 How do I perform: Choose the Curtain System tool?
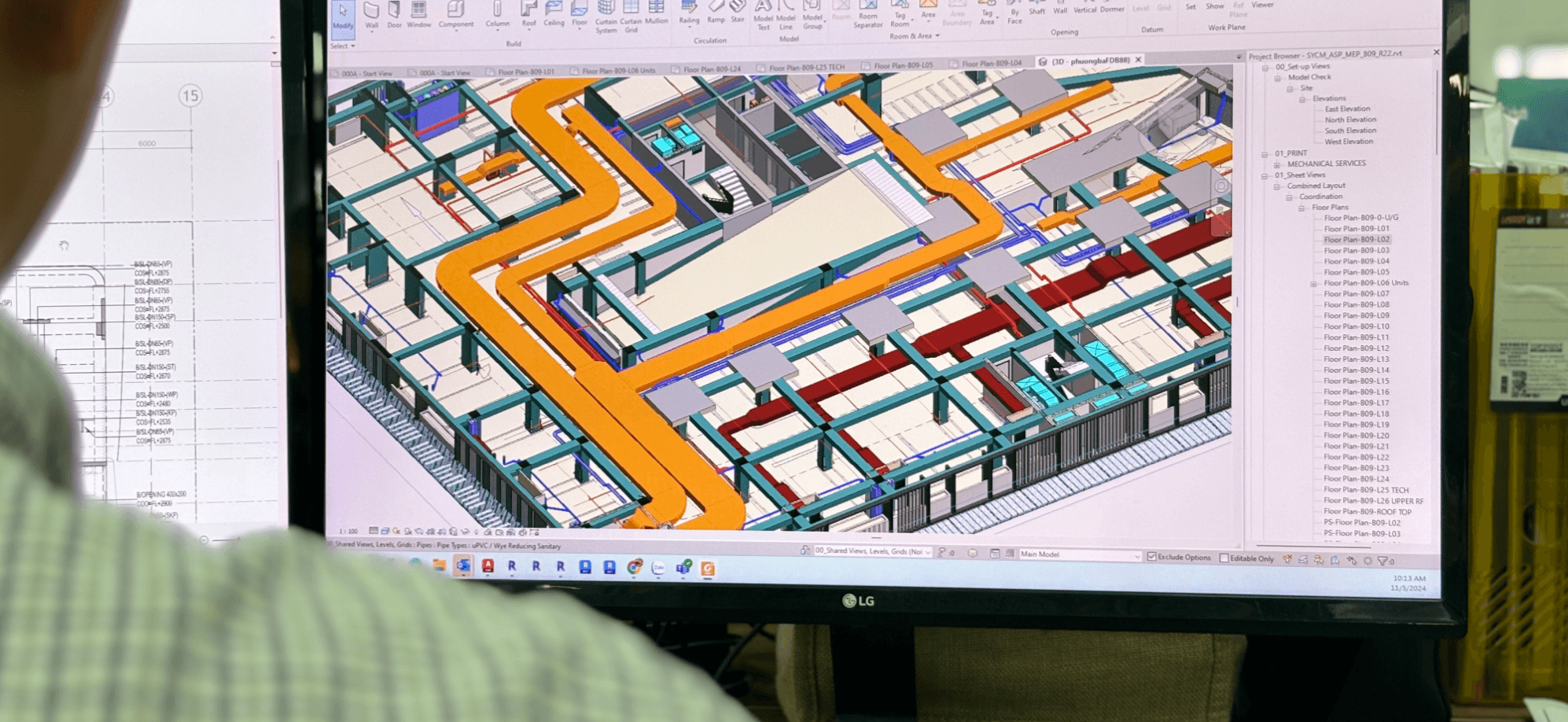606,17
